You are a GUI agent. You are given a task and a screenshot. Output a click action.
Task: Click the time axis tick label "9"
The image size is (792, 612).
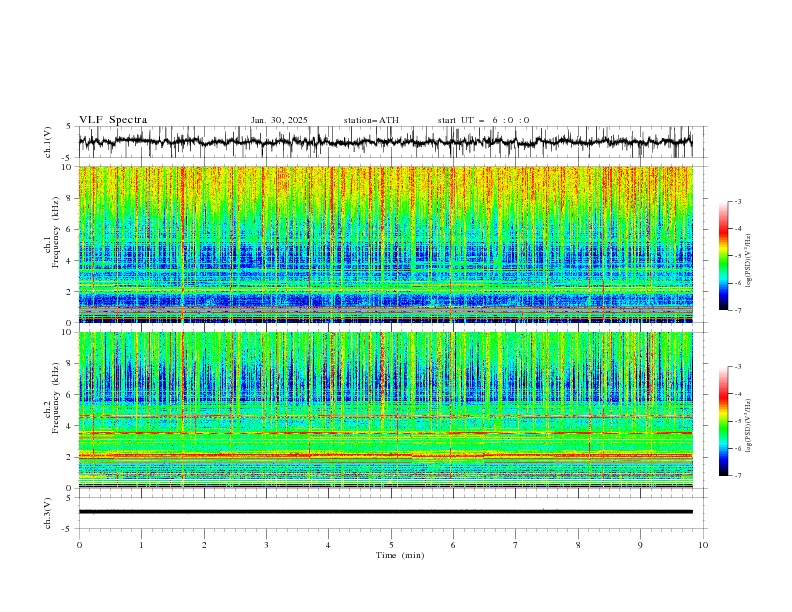tap(640, 545)
